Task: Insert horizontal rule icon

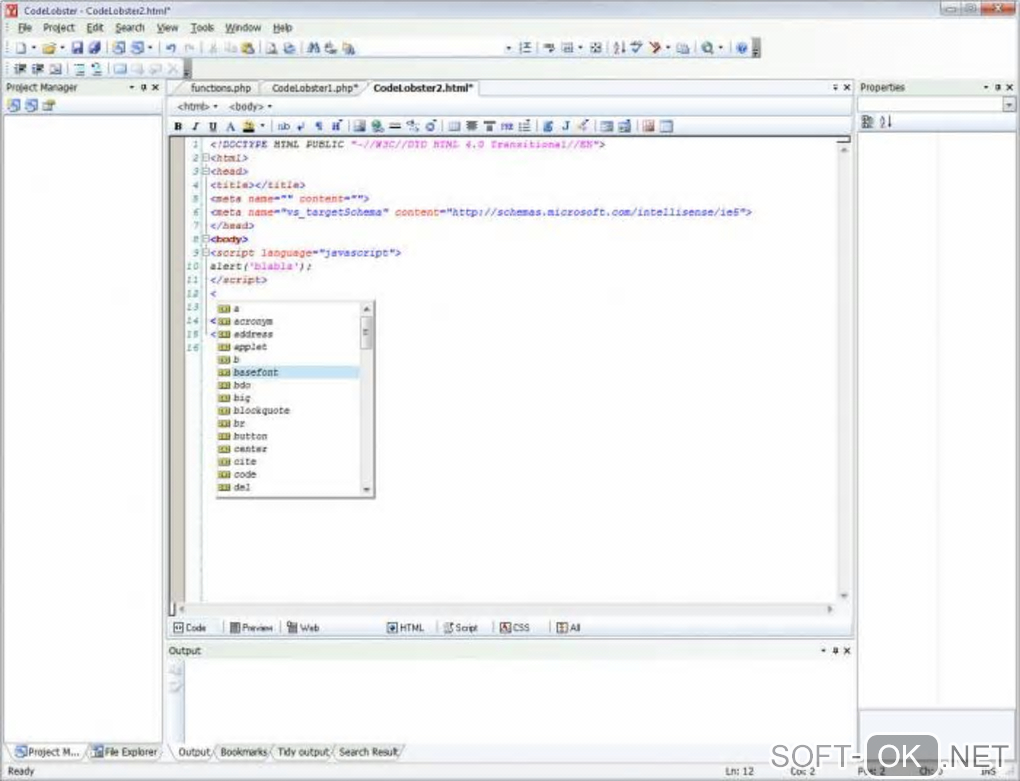Action: pyautogui.click(x=395, y=126)
